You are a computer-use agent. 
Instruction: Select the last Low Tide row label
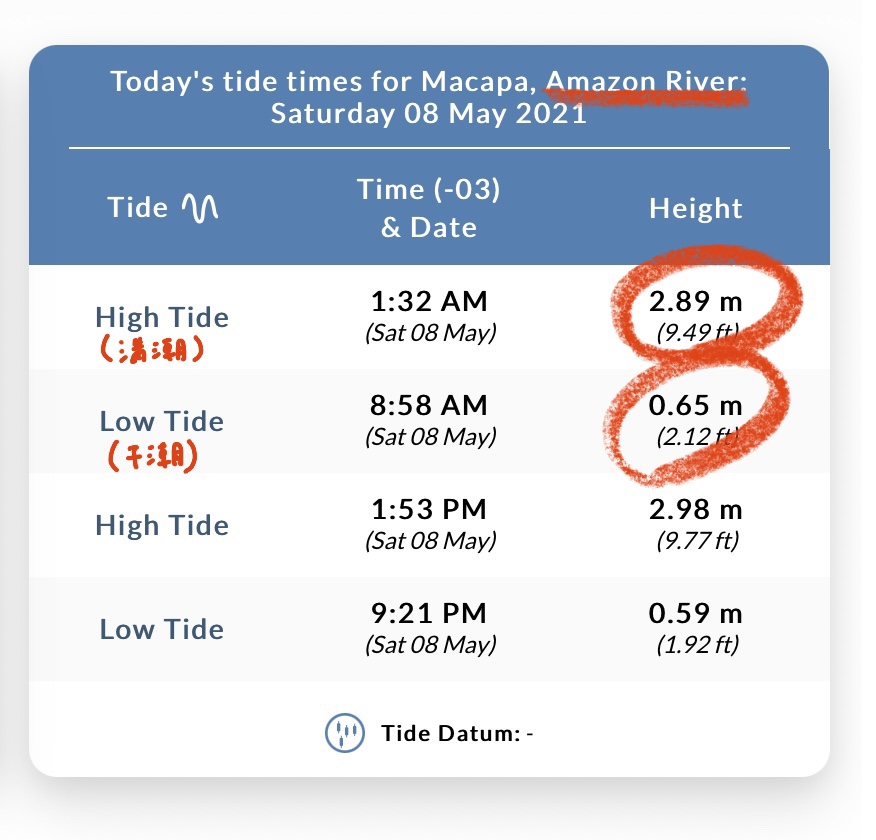pyautogui.click(x=162, y=629)
